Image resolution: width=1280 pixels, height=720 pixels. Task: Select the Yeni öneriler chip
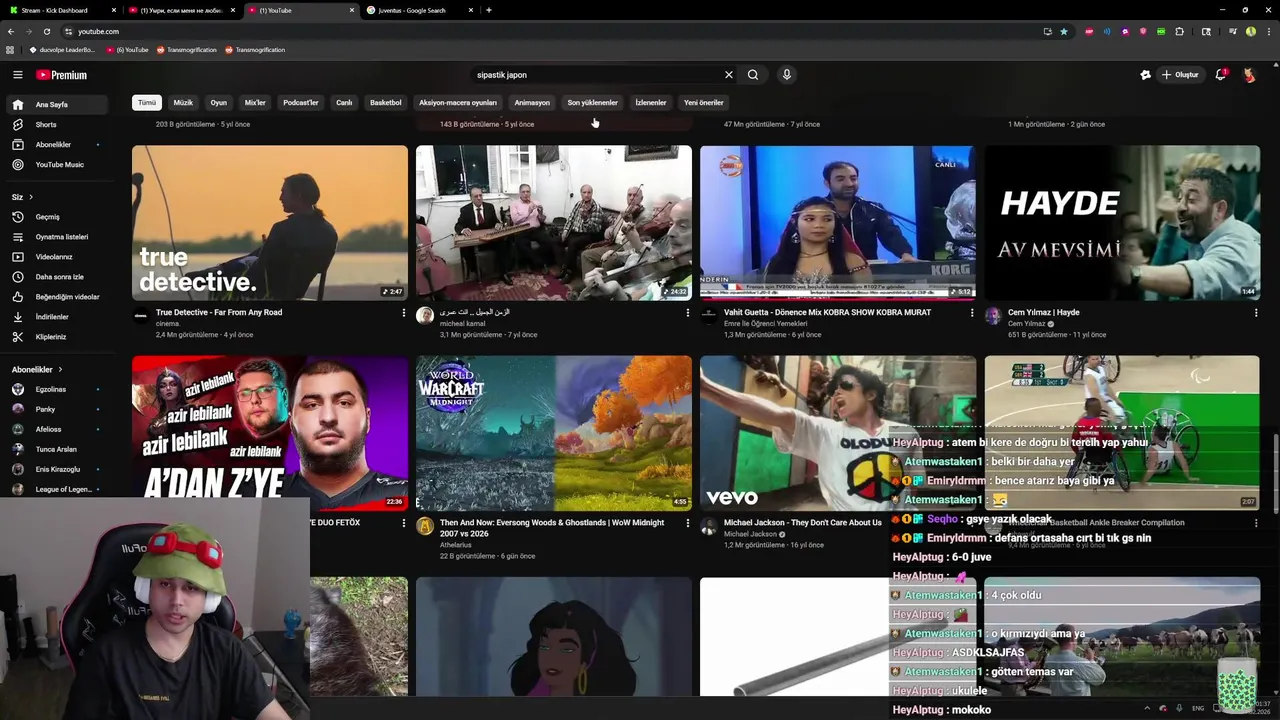[704, 103]
